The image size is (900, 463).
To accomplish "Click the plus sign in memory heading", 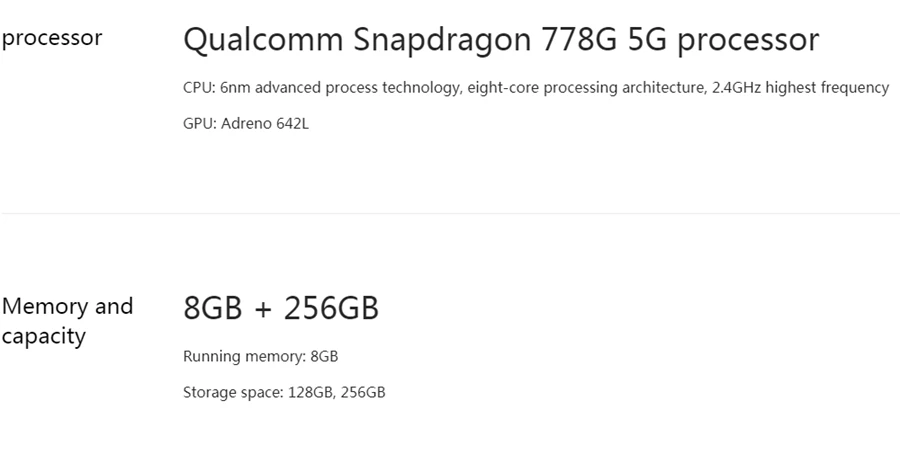I will 263,309.
